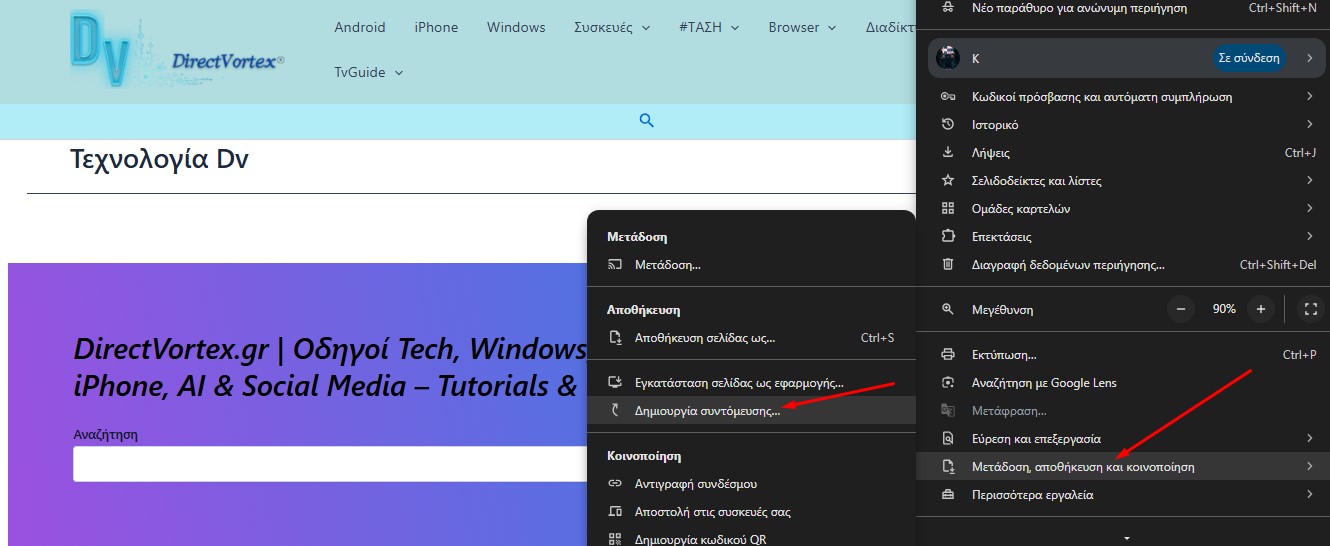Click the Αναζήτηση search input field
This screenshot has height=546, width=1330.
(330, 464)
